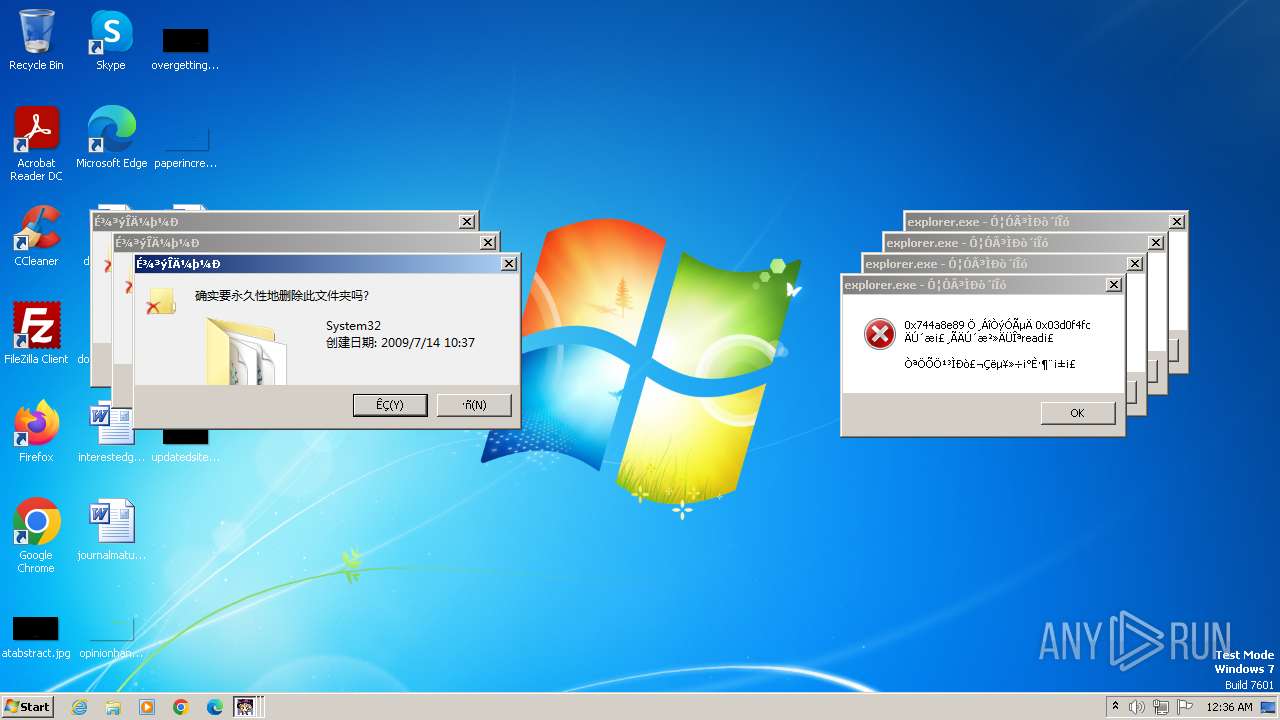Click the System32 folder name text
1280x720 pixels.
[x=353, y=326]
